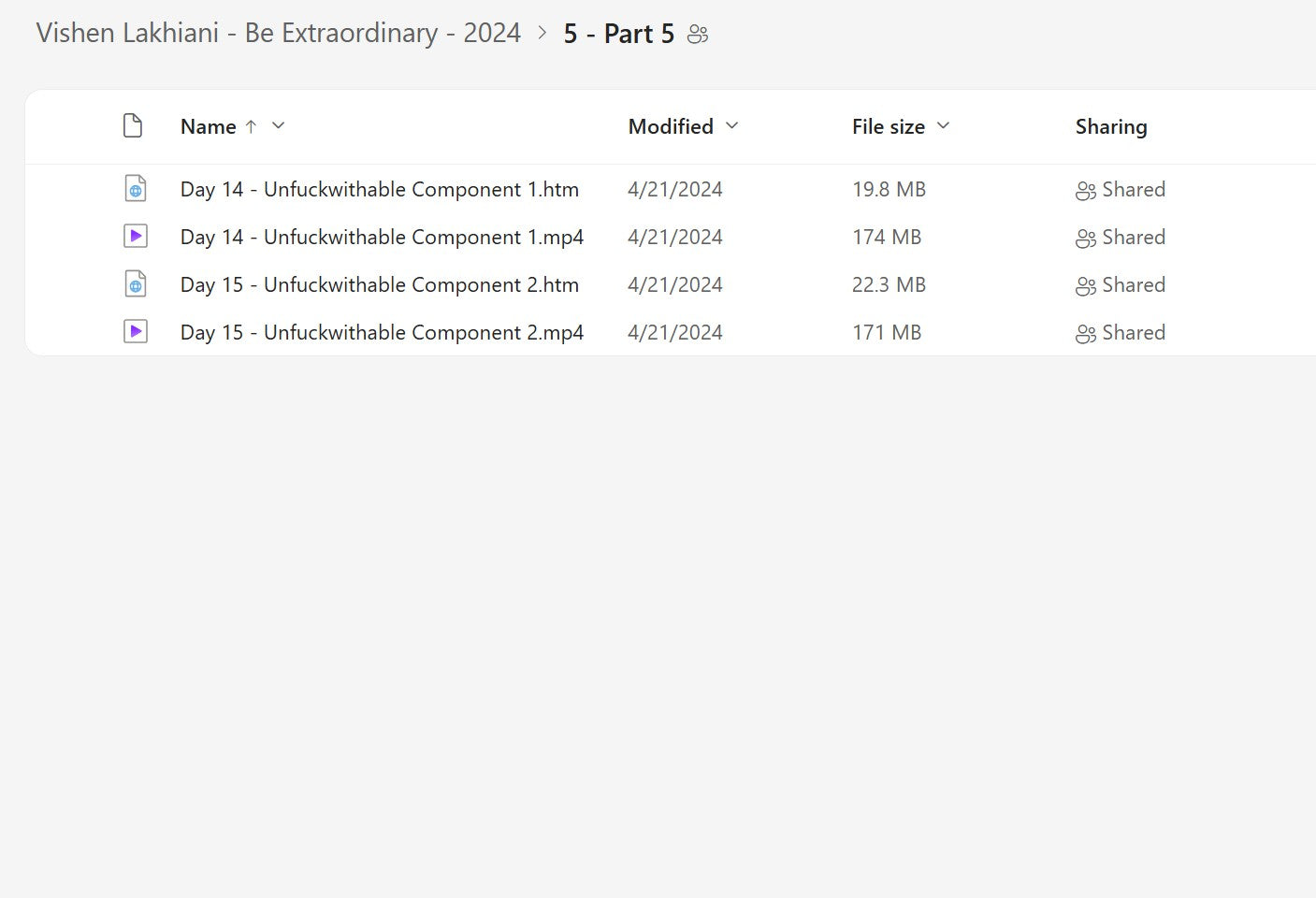
Task: Go to Vishen Lakhiani Be Extraordinary breadcrumb
Action: coord(278,34)
